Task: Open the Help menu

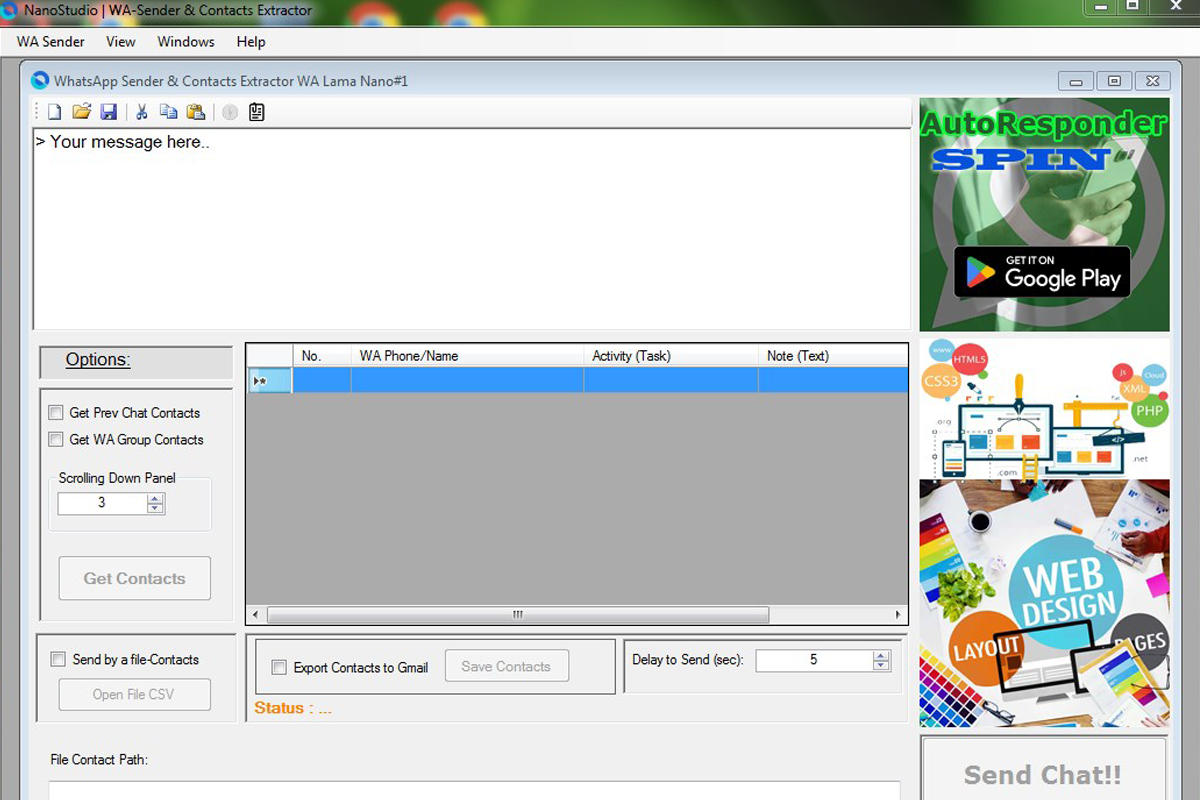Action: (x=251, y=42)
